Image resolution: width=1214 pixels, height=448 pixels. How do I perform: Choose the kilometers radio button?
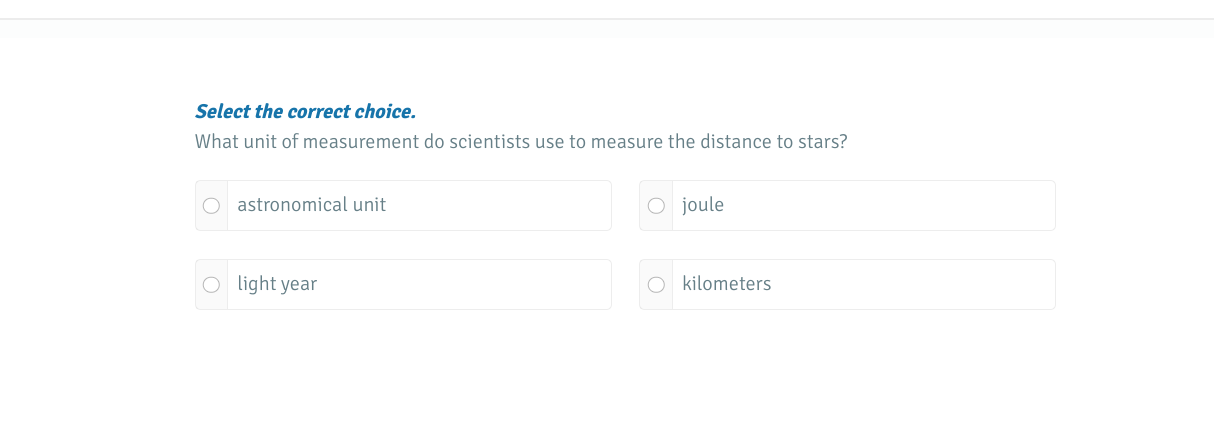point(656,285)
